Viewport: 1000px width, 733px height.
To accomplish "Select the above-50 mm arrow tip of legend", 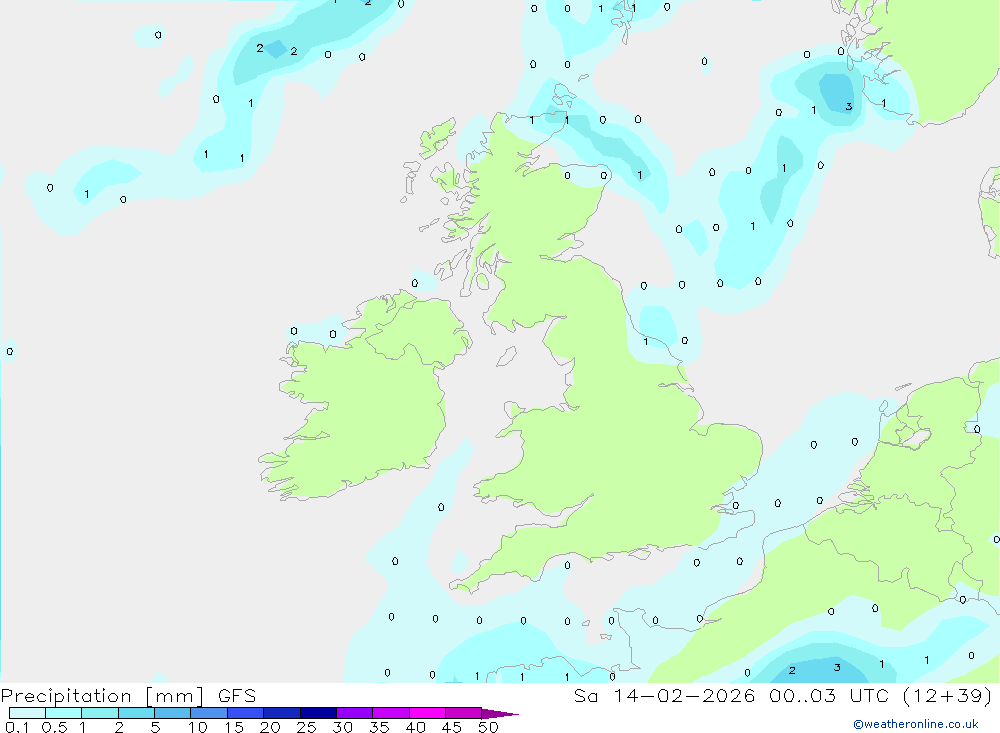I will tap(500, 713).
